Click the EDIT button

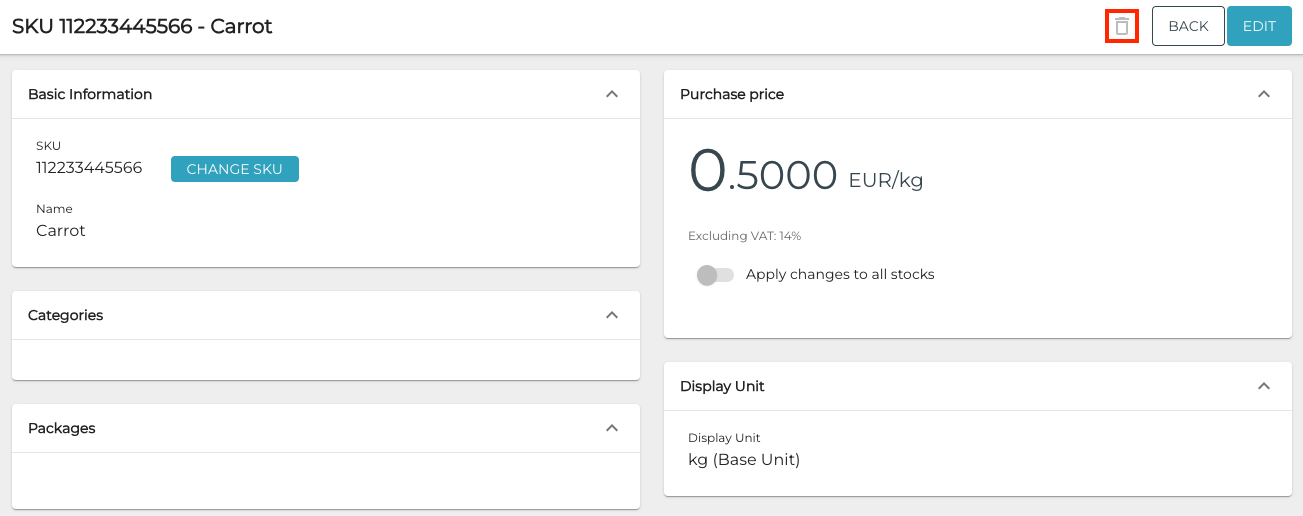click(1259, 27)
